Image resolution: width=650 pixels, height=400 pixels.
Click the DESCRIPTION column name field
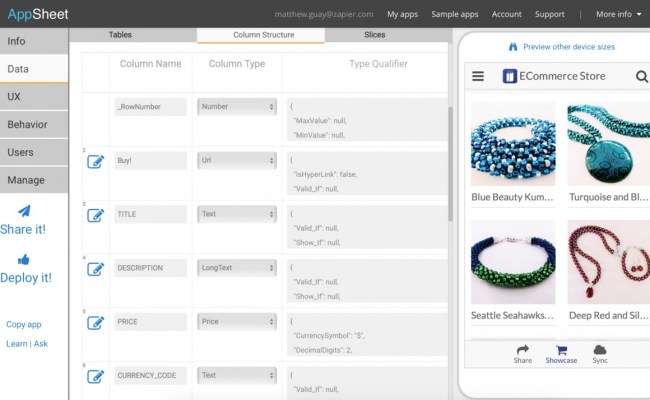[150, 268]
